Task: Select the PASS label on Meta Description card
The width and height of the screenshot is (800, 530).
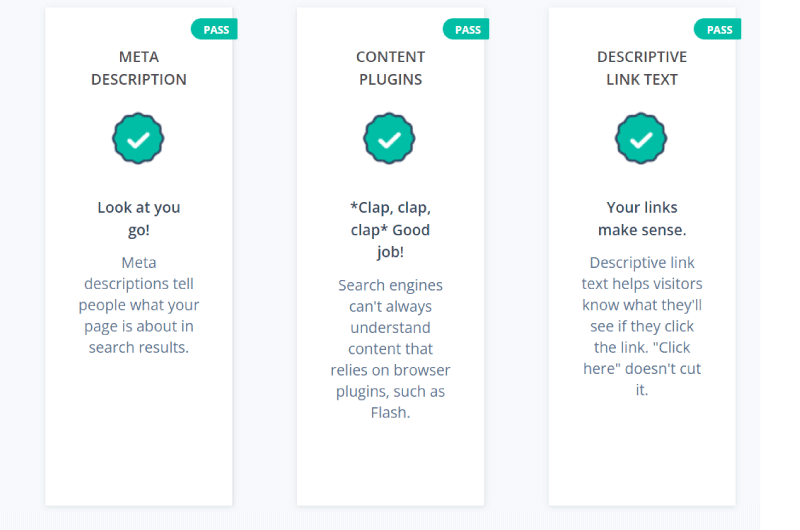Action: (x=214, y=30)
